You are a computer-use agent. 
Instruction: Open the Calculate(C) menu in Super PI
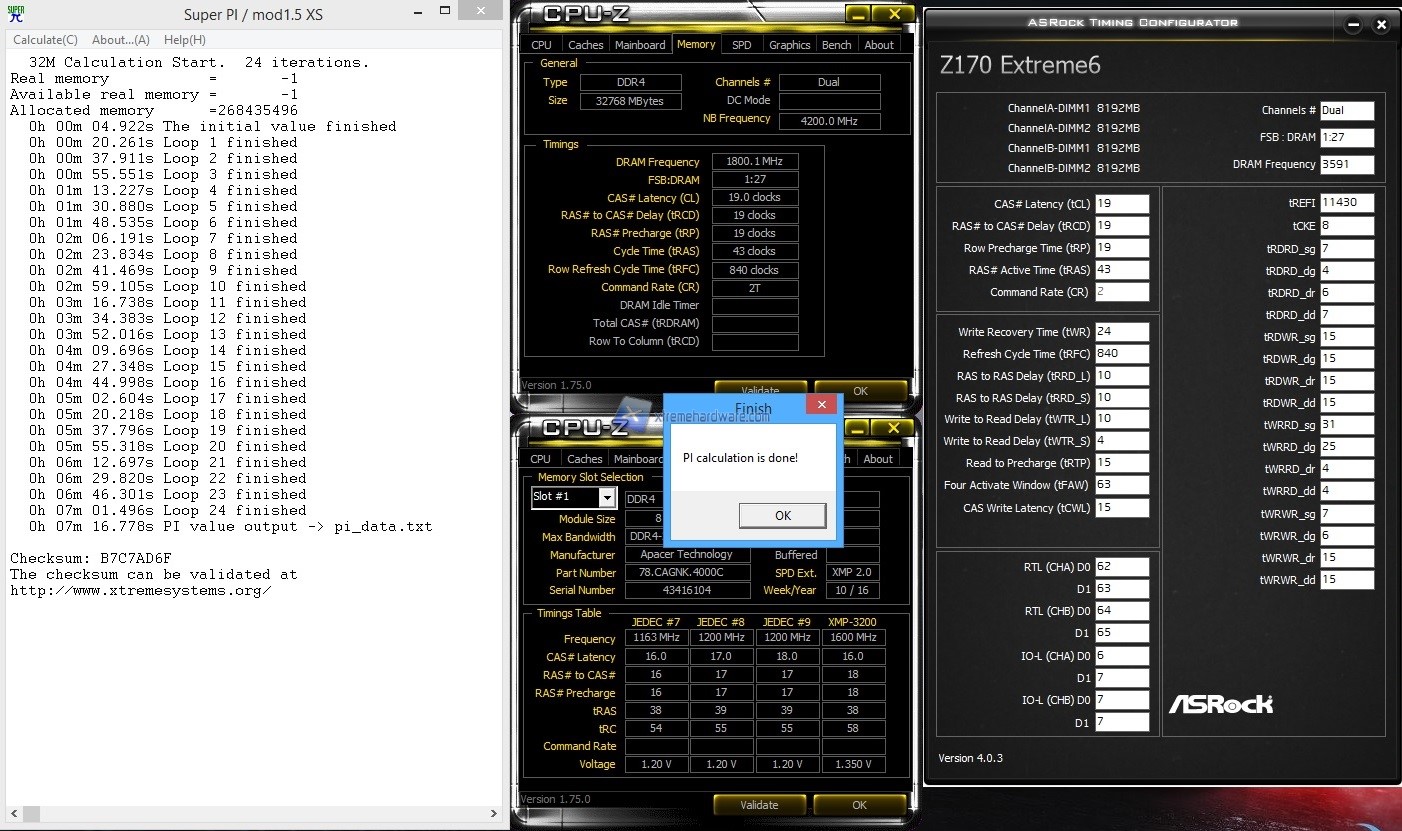pos(45,40)
